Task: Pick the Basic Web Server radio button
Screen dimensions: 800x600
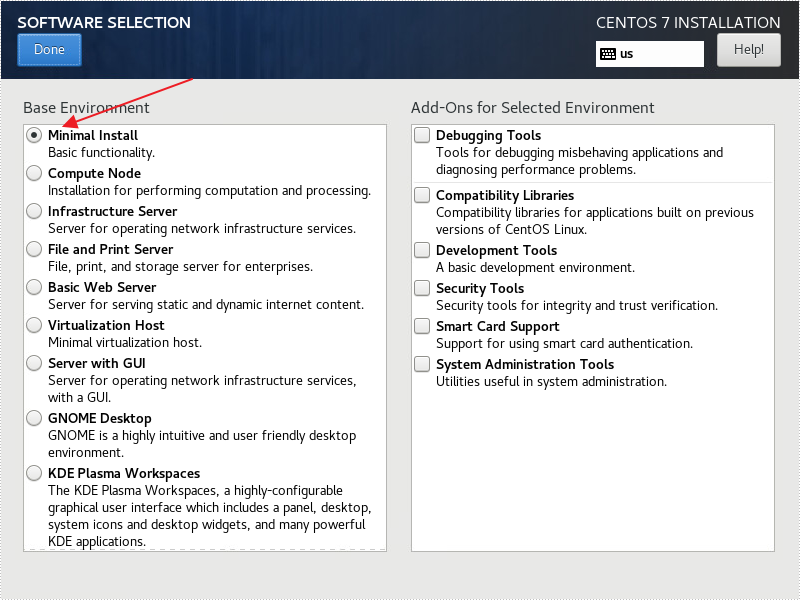Action: coord(34,287)
